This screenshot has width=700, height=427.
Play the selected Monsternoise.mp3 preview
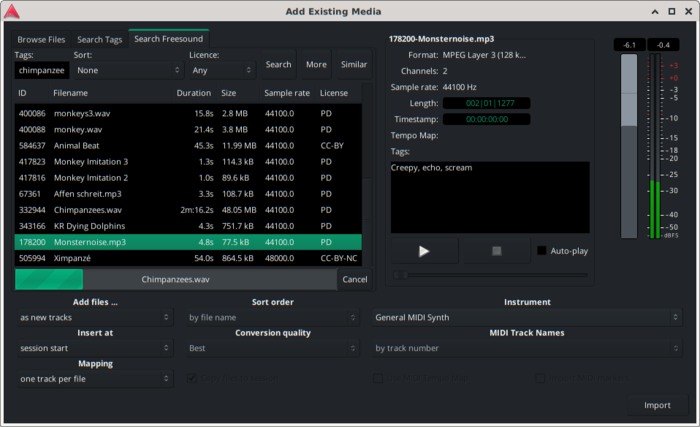tap(423, 251)
